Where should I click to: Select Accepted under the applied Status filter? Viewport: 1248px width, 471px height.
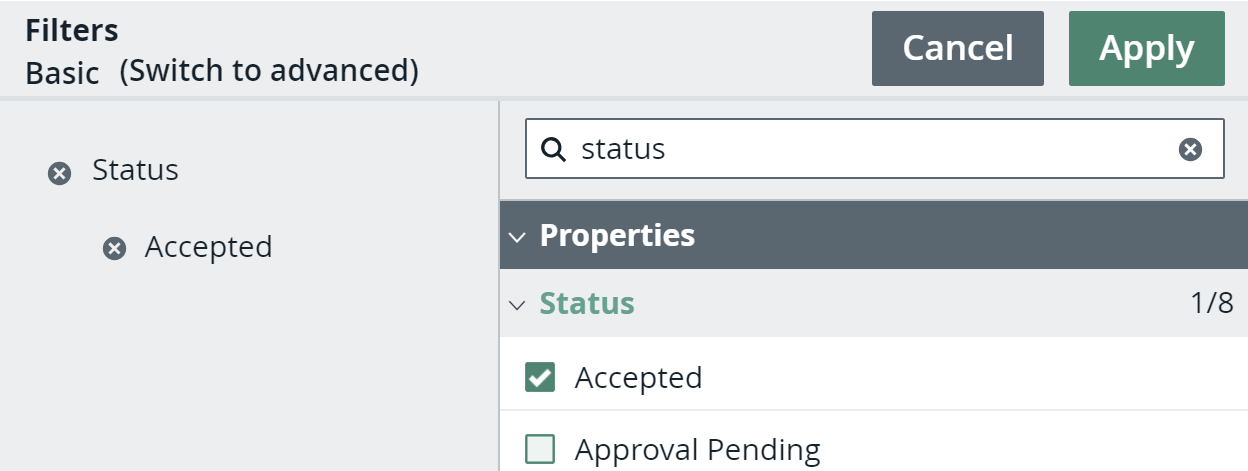(x=208, y=247)
